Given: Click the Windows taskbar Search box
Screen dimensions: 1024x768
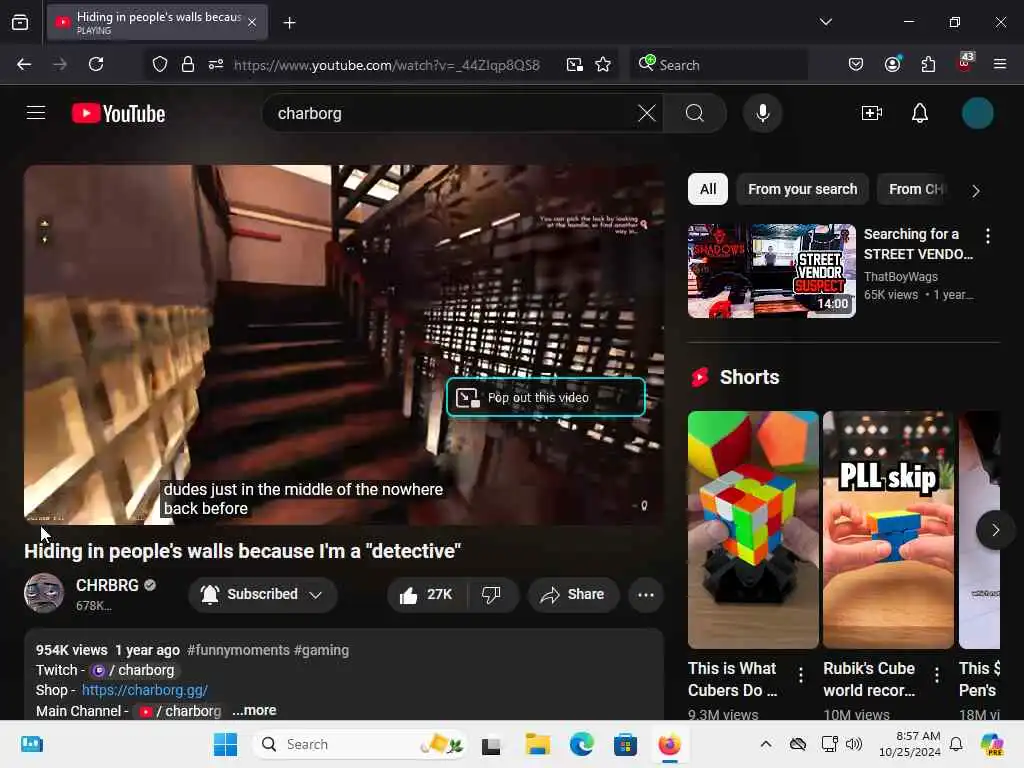Looking at the screenshot, I should [x=360, y=744].
